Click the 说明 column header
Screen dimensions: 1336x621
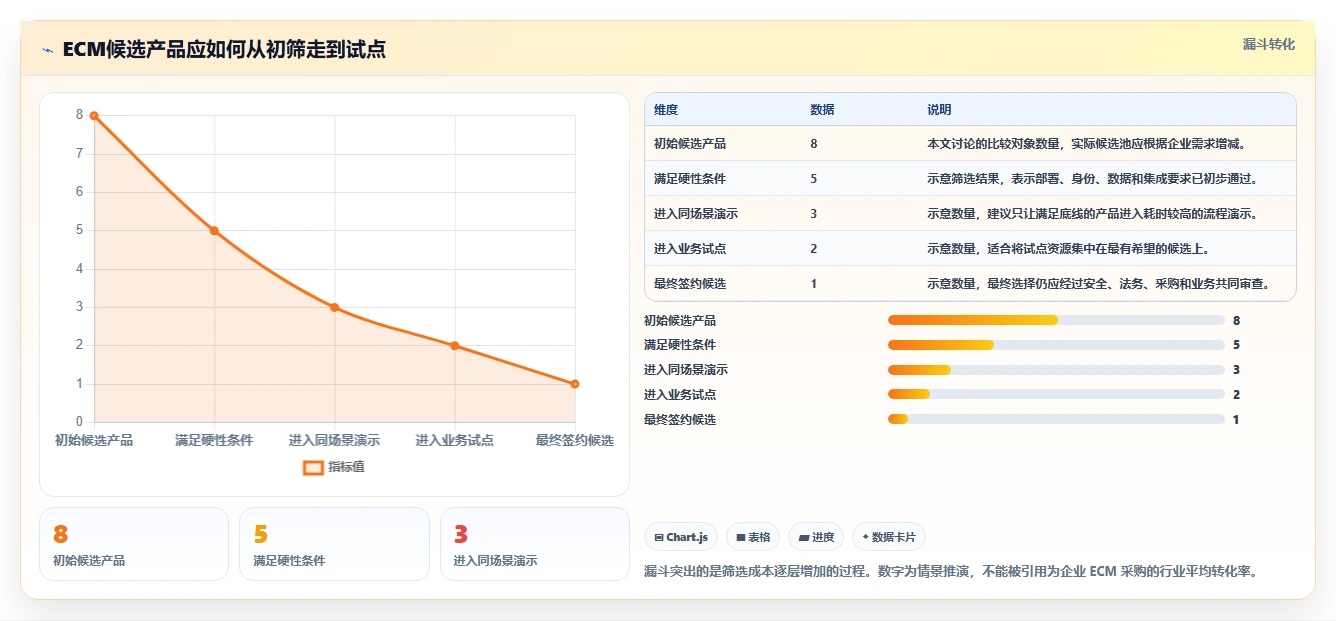[939, 110]
